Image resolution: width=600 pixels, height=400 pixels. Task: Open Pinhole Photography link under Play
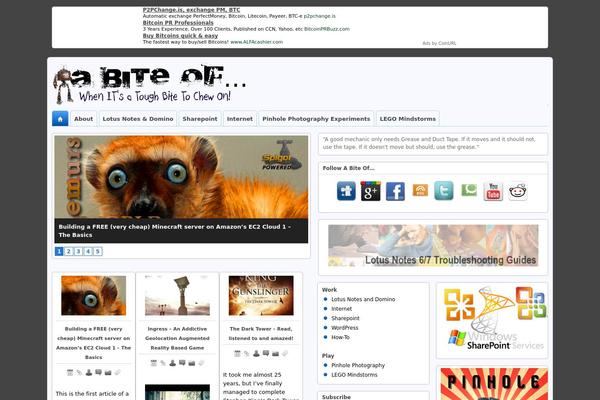point(358,366)
